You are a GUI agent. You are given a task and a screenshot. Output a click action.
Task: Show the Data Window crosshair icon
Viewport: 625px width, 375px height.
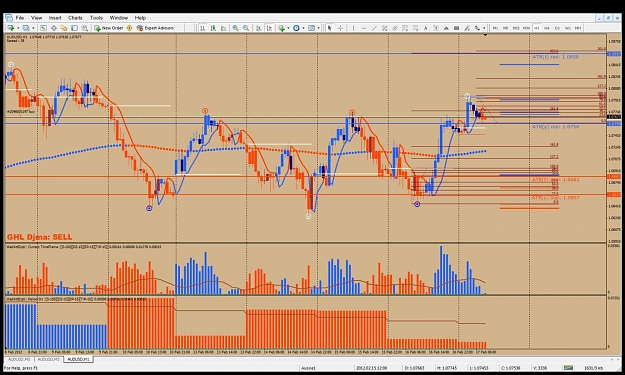click(x=53, y=28)
